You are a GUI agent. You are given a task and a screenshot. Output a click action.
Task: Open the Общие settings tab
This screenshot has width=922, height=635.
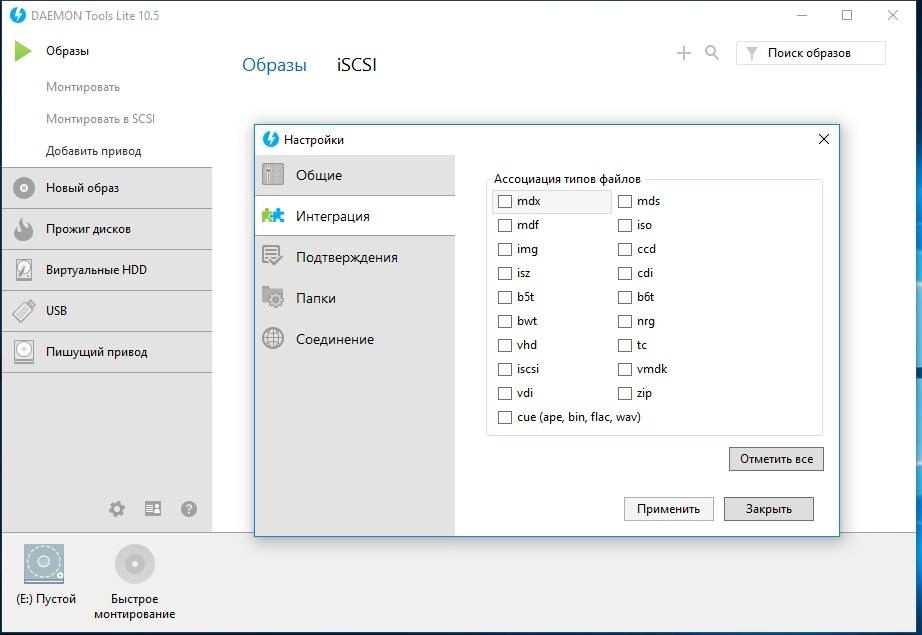[355, 175]
